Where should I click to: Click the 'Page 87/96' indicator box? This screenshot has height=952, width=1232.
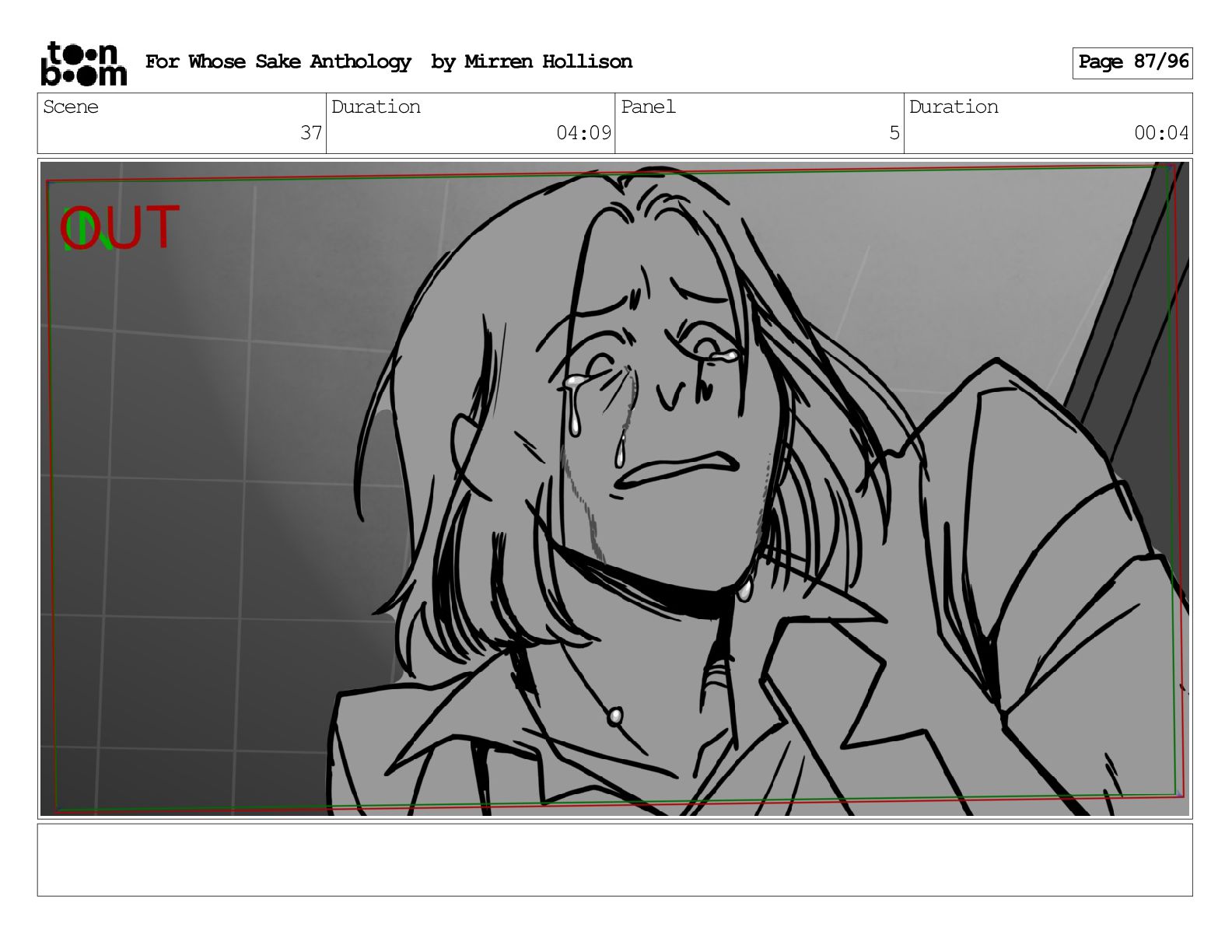[1132, 62]
